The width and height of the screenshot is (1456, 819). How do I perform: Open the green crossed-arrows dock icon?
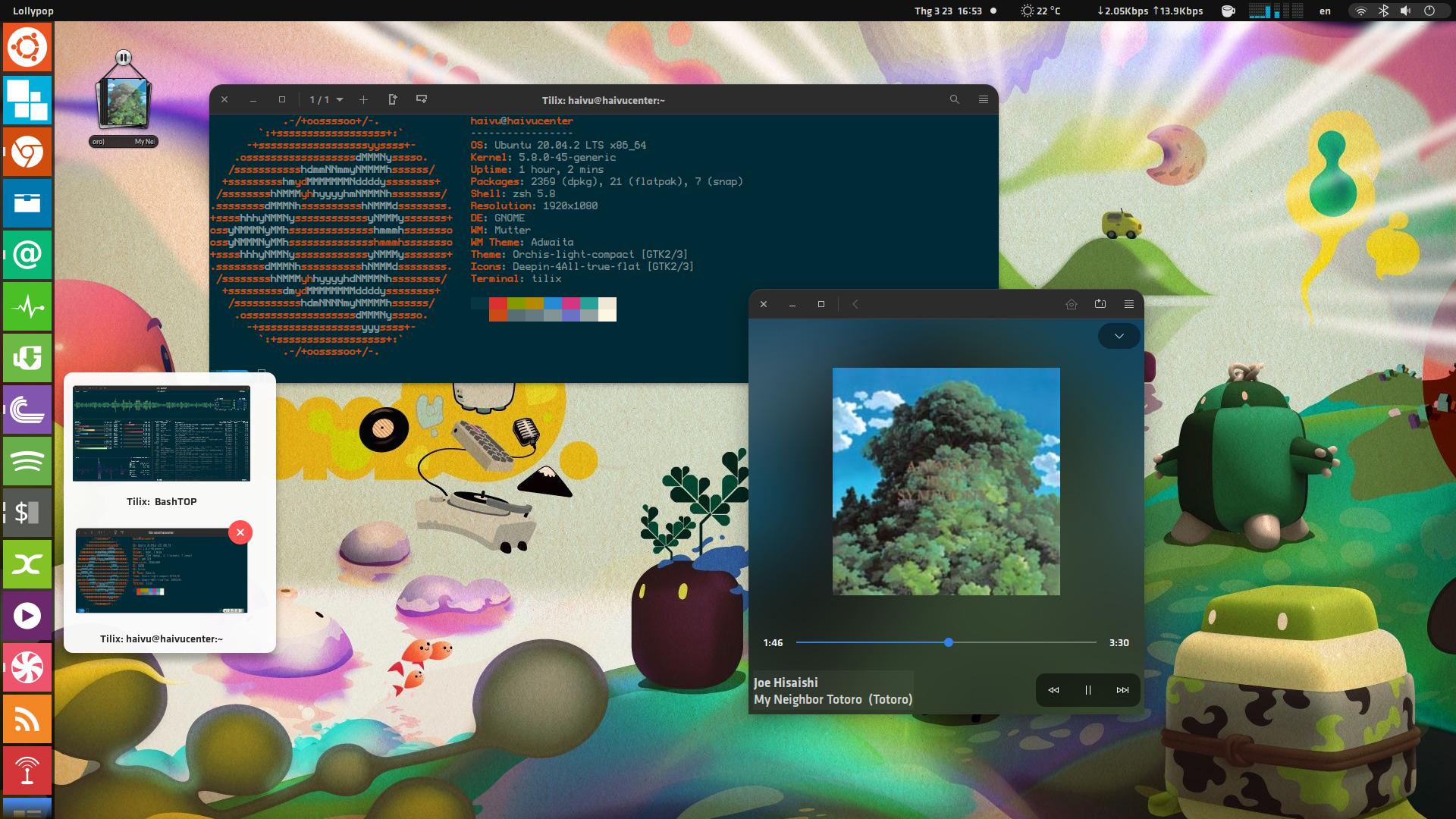point(27,563)
